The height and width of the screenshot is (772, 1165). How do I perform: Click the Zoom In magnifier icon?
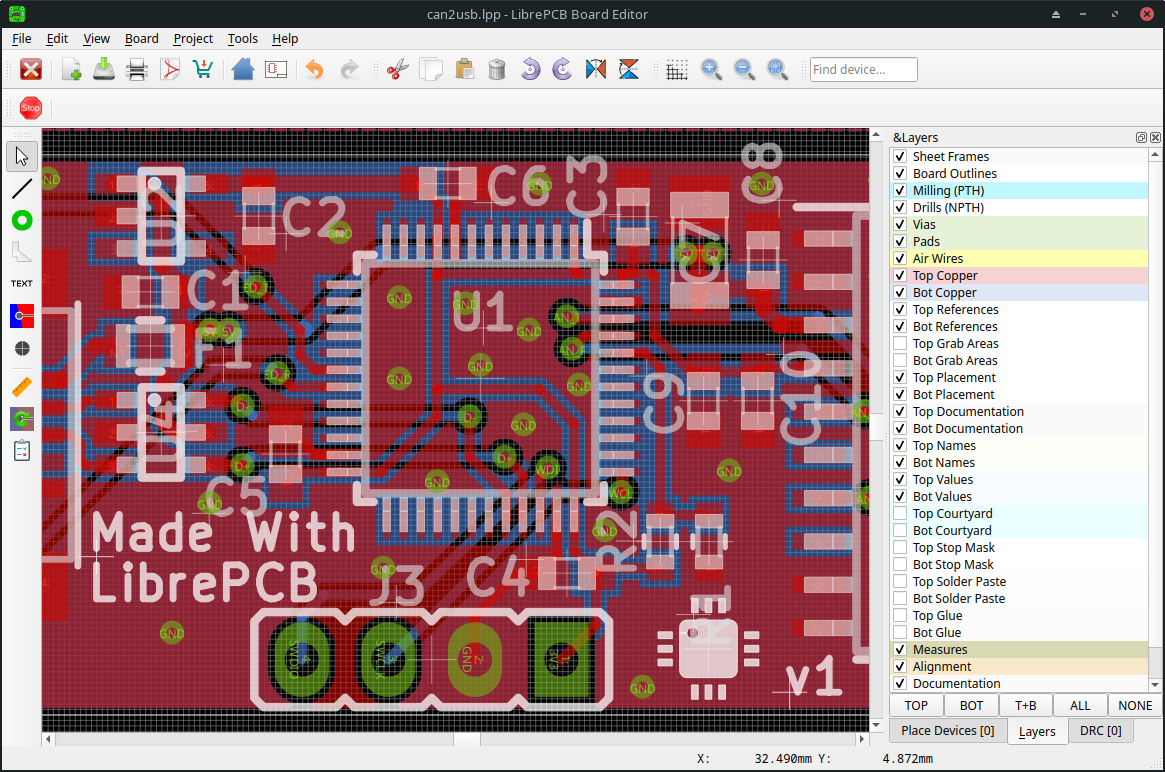point(711,70)
